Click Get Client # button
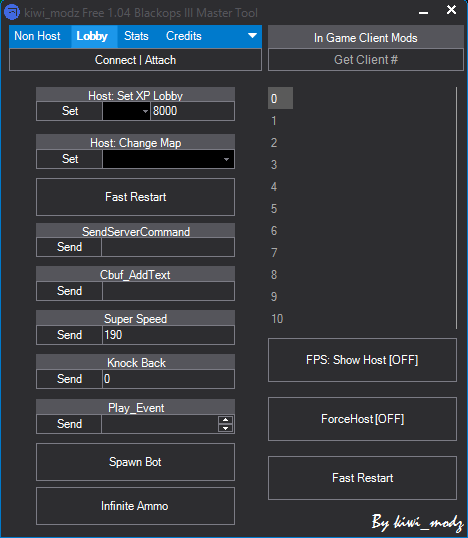 click(366, 60)
